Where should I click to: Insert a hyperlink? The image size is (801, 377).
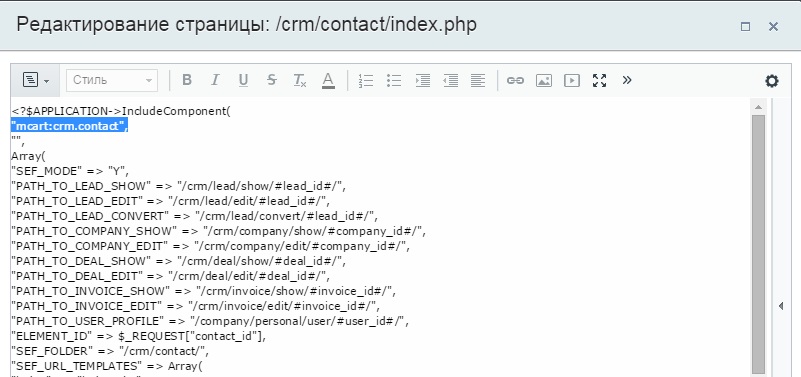515,80
